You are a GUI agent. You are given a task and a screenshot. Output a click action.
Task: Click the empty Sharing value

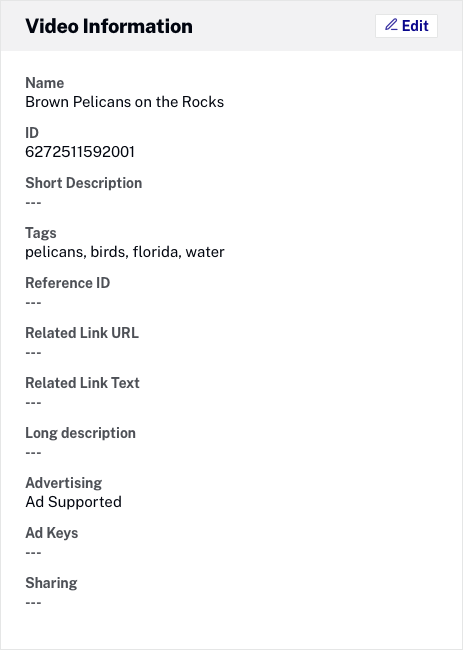tap(33, 603)
